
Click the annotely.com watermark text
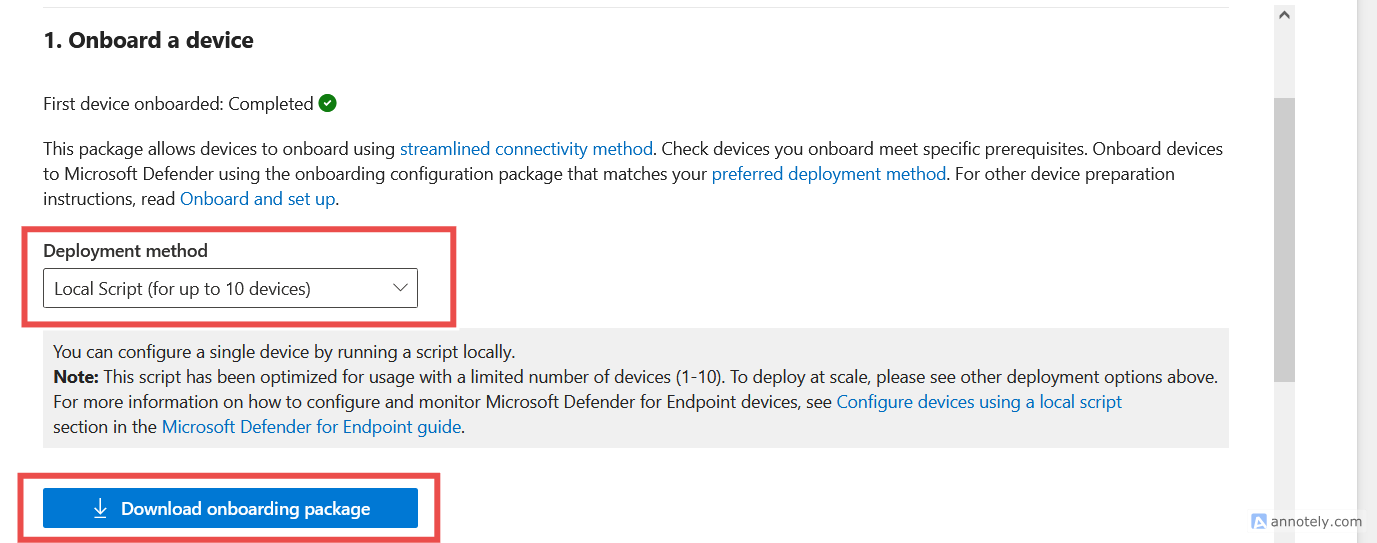[1316, 522]
